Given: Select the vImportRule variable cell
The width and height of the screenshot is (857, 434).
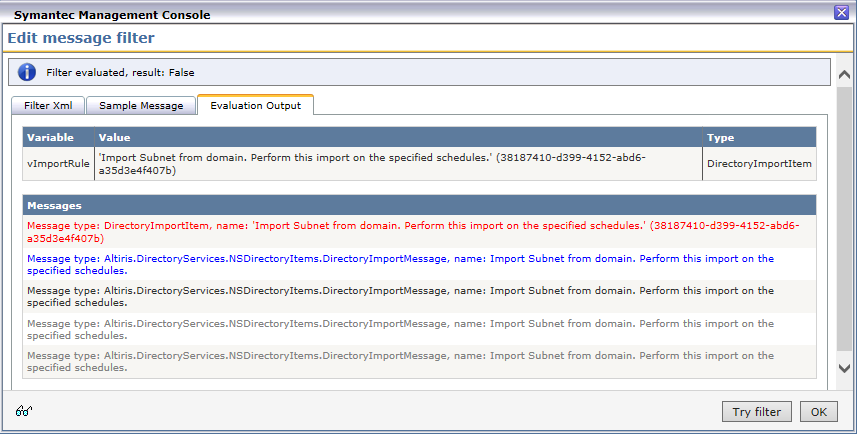Looking at the screenshot, I should tap(58, 163).
